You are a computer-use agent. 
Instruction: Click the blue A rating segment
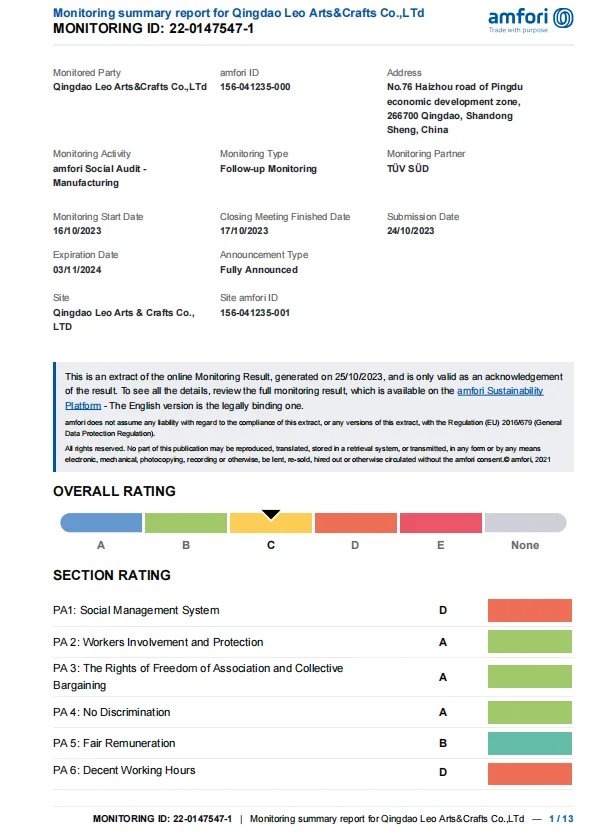coord(101,522)
